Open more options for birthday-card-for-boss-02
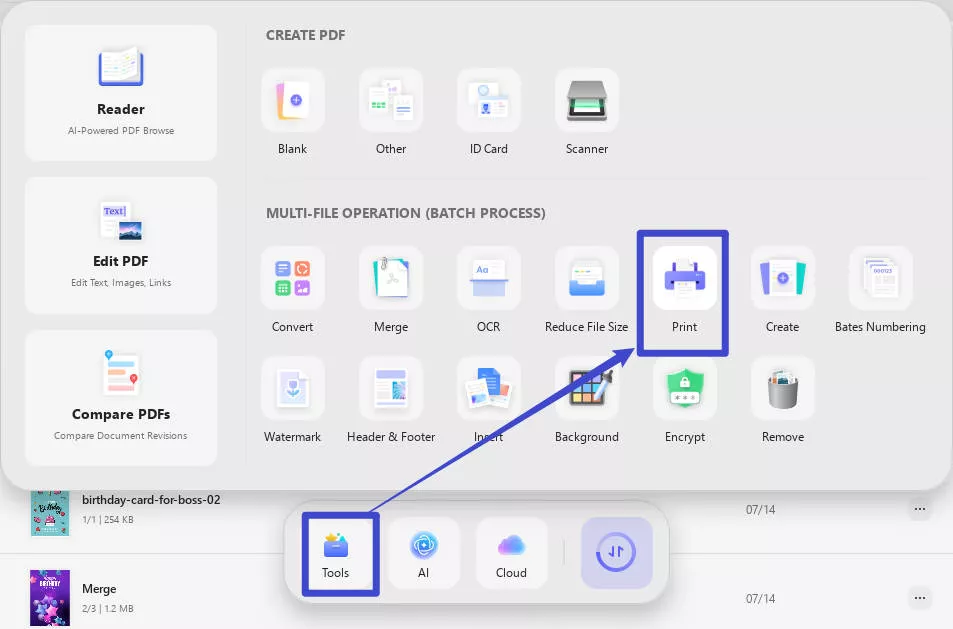The image size is (953, 629). click(x=920, y=509)
